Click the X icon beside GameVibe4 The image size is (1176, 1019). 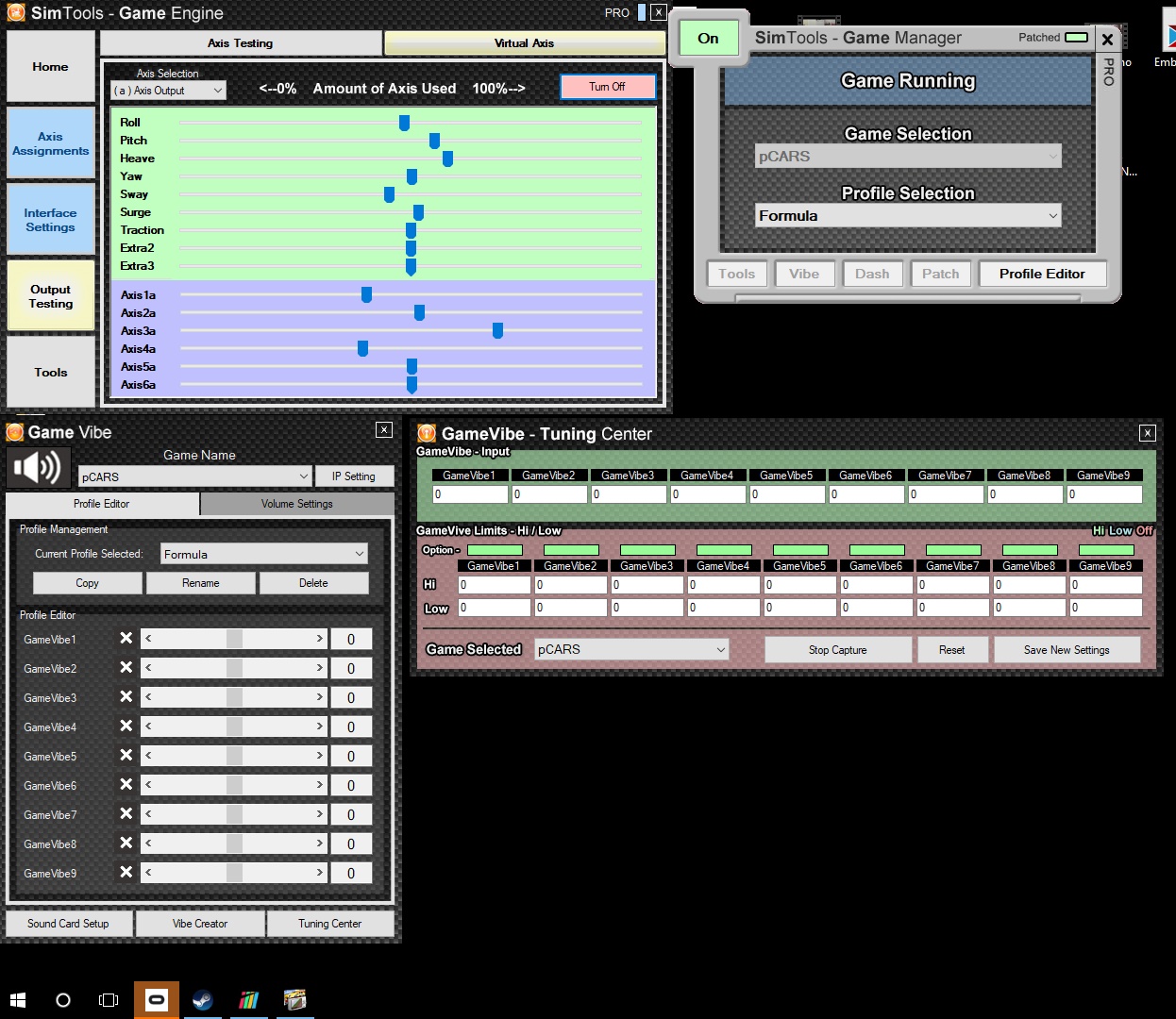(x=126, y=727)
